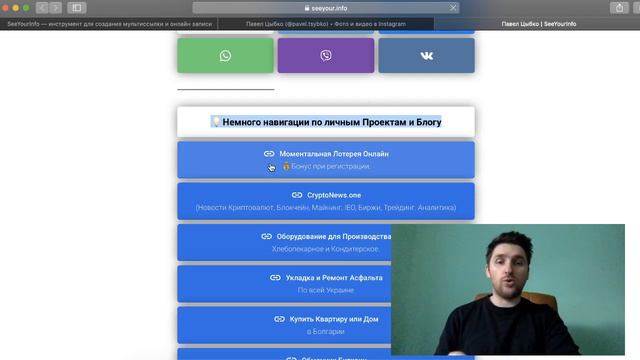Click the seeyour.info address bar
The image size is (640, 360).
[x=326, y=8]
